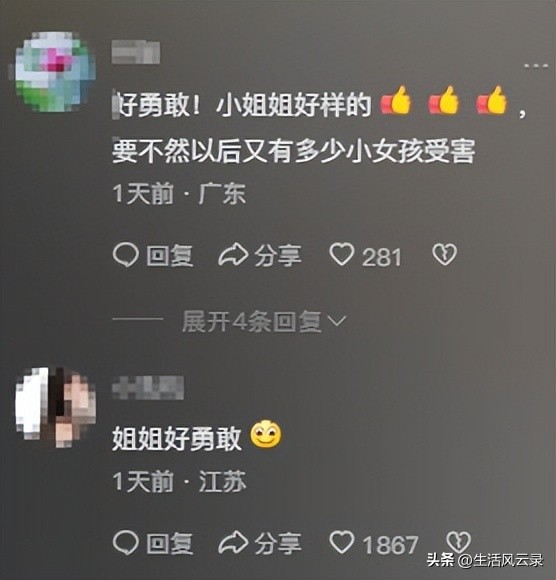
Task: Click the chevron next to 展开4条回复
Action: click(x=337, y=321)
